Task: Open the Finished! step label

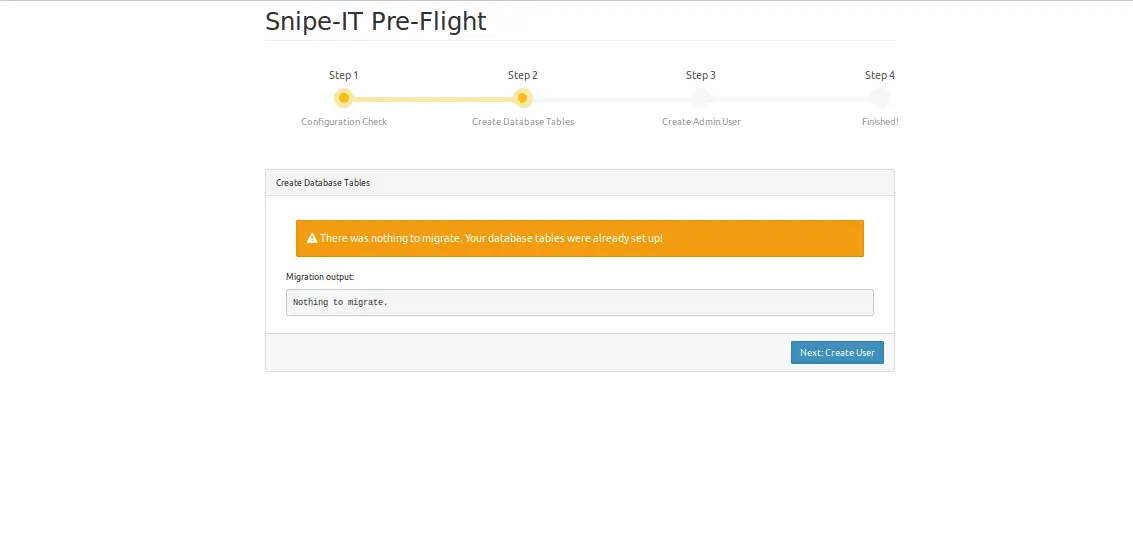Action: (x=879, y=121)
